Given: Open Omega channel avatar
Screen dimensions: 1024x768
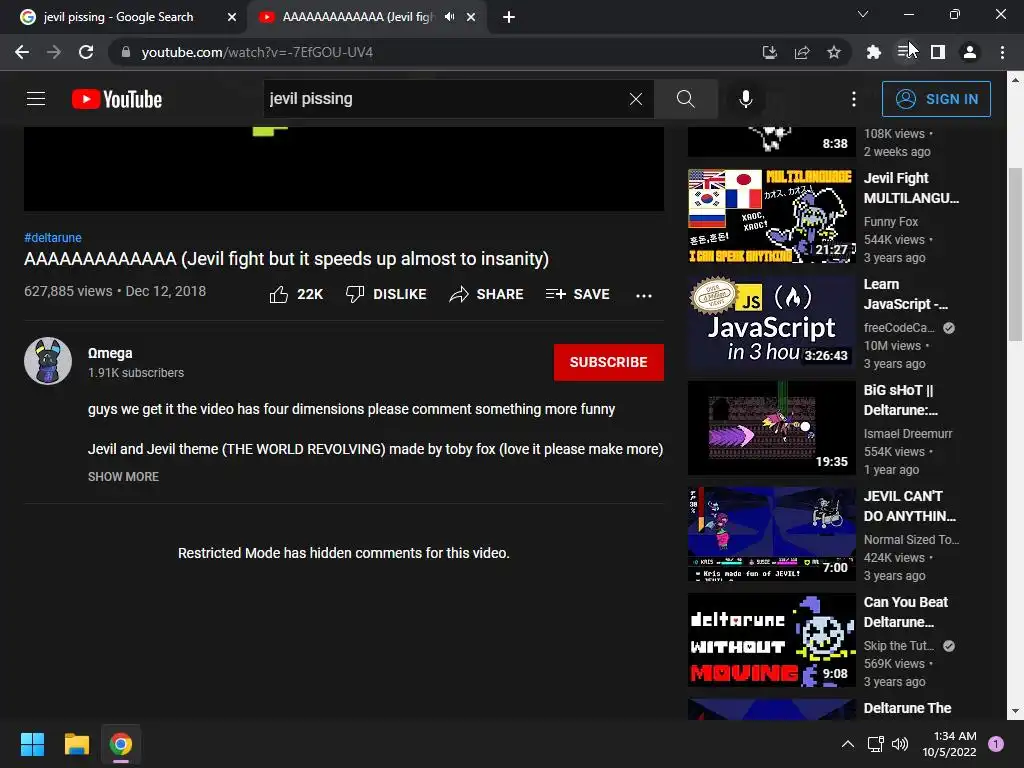Looking at the screenshot, I should click(x=48, y=361).
